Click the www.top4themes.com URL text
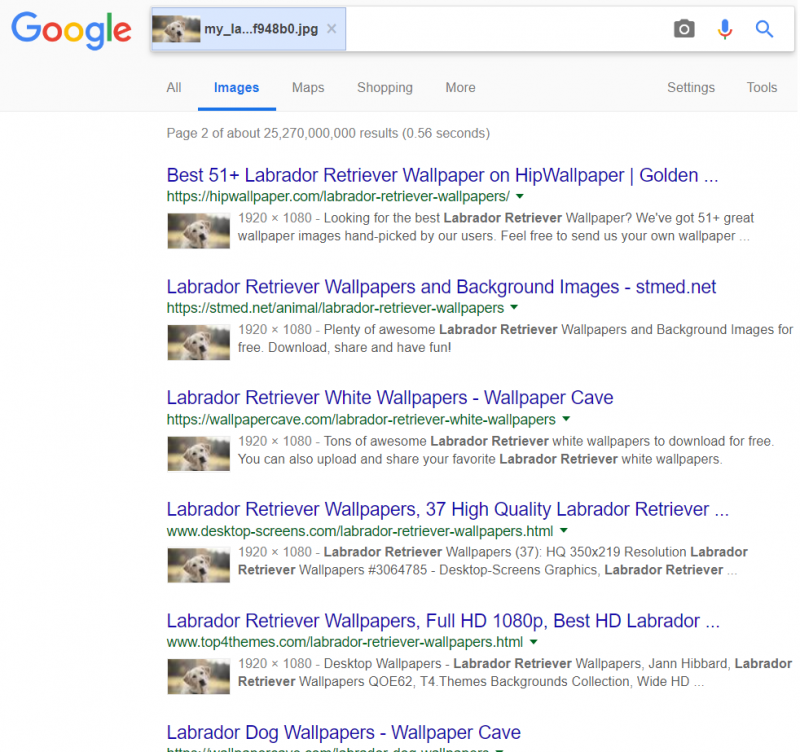This screenshot has height=752, width=800. click(345, 642)
